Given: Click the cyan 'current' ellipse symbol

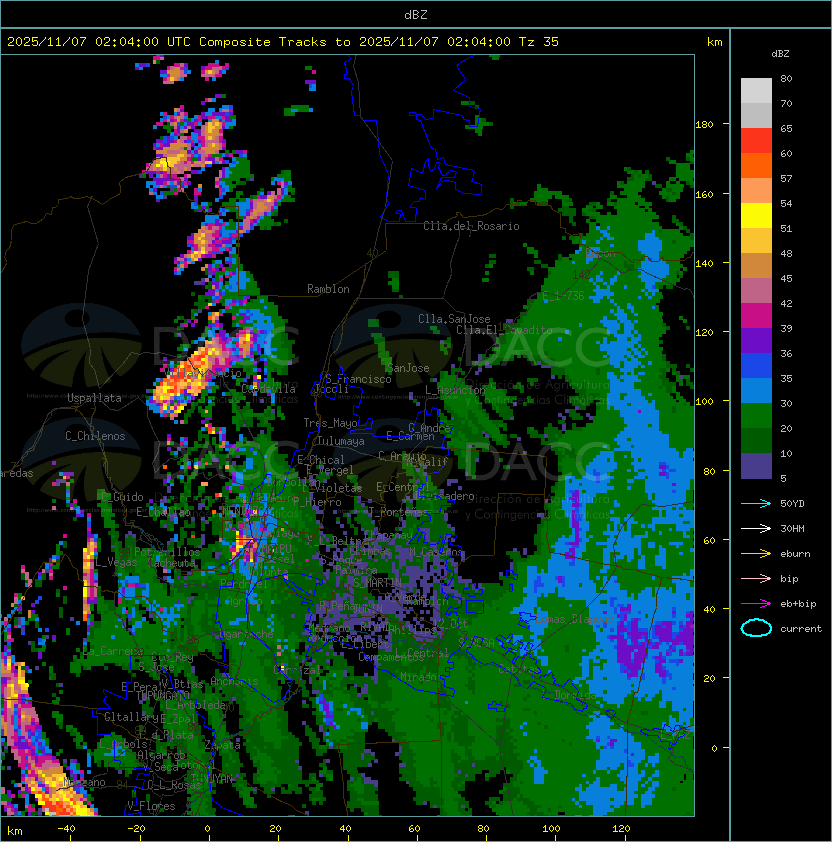Looking at the screenshot, I should tap(756, 628).
